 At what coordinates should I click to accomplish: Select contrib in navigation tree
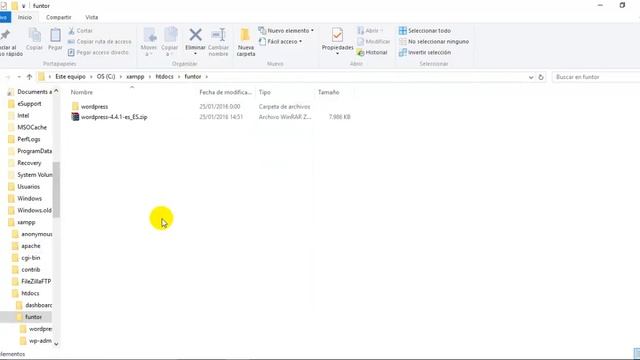tap(31, 269)
